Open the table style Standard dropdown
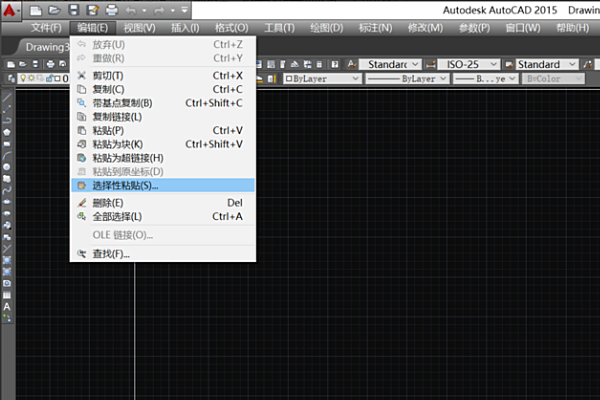Viewport: 600px width, 400px height. pos(547,64)
